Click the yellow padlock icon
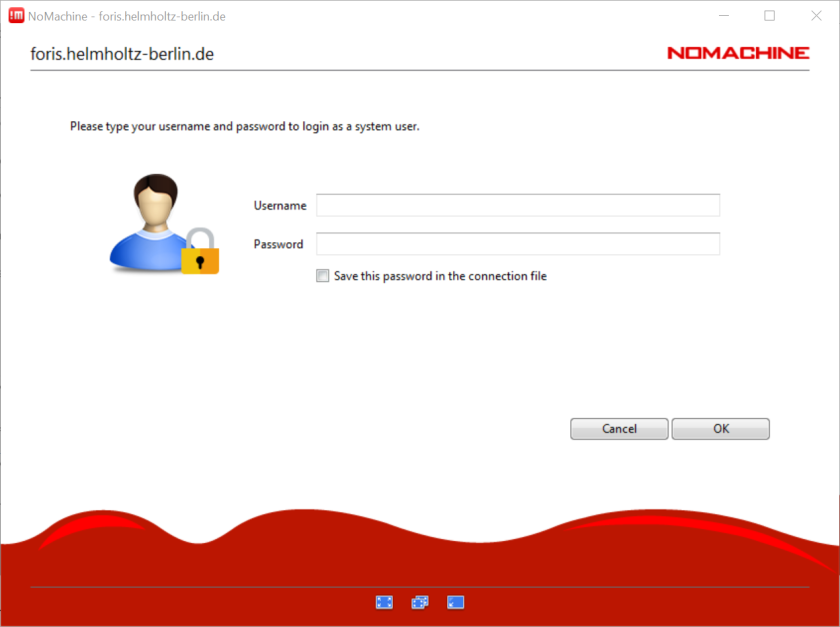Image resolution: width=840 pixels, height=627 pixels. (x=200, y=253)
